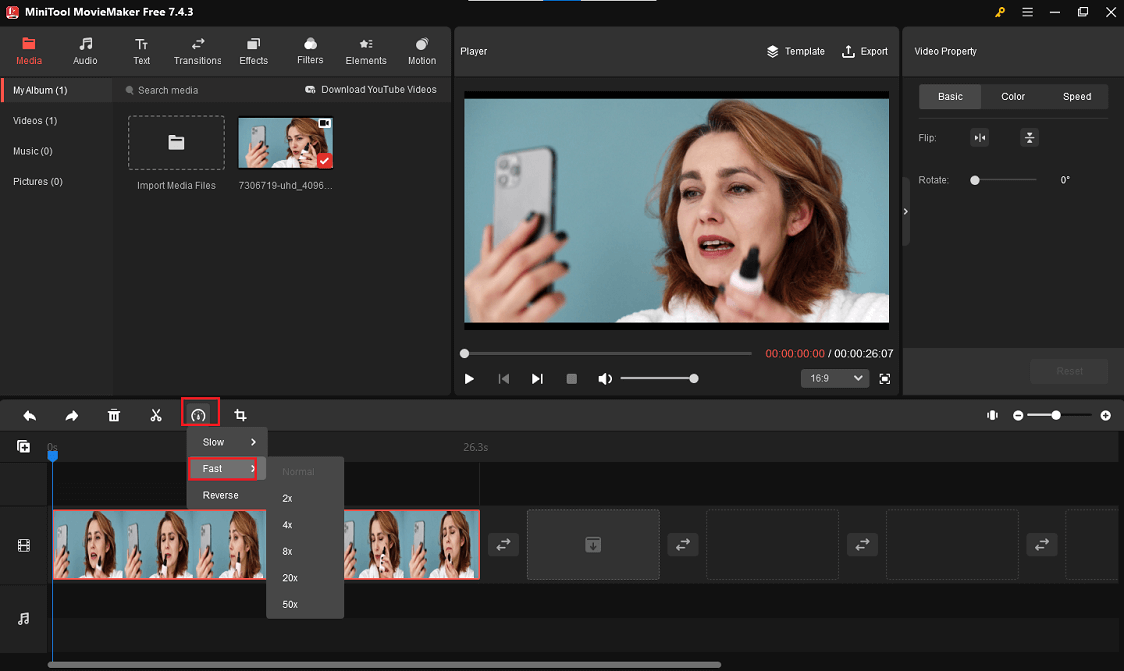
Task: Toggle fullscreen preview mode
Action: [885, 379]
